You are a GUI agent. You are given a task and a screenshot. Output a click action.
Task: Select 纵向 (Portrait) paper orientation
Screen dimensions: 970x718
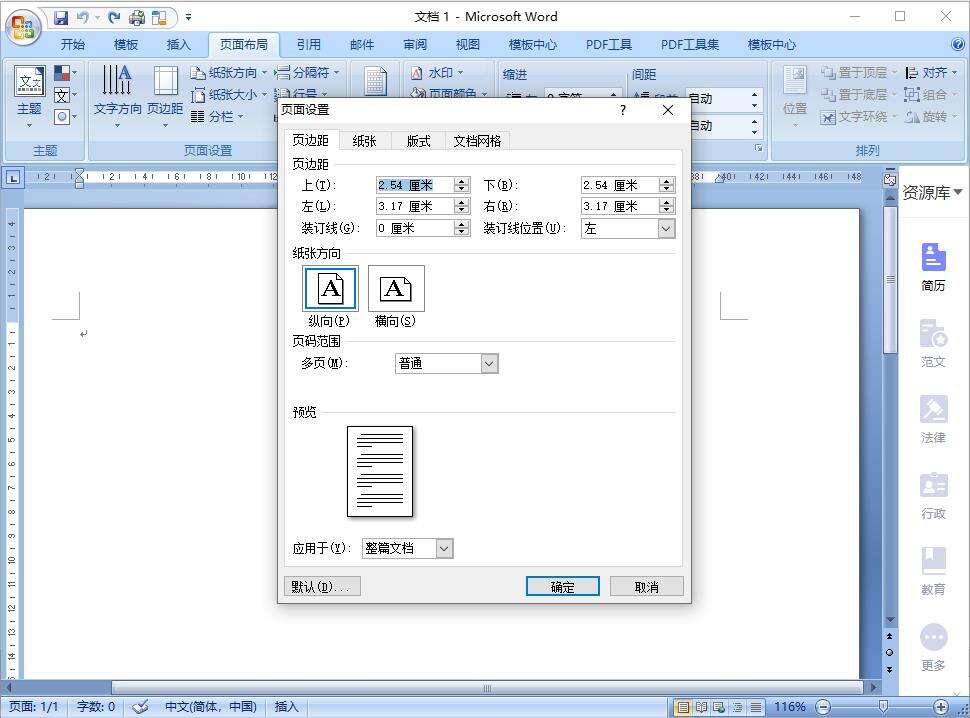click(x=329, y=289)
